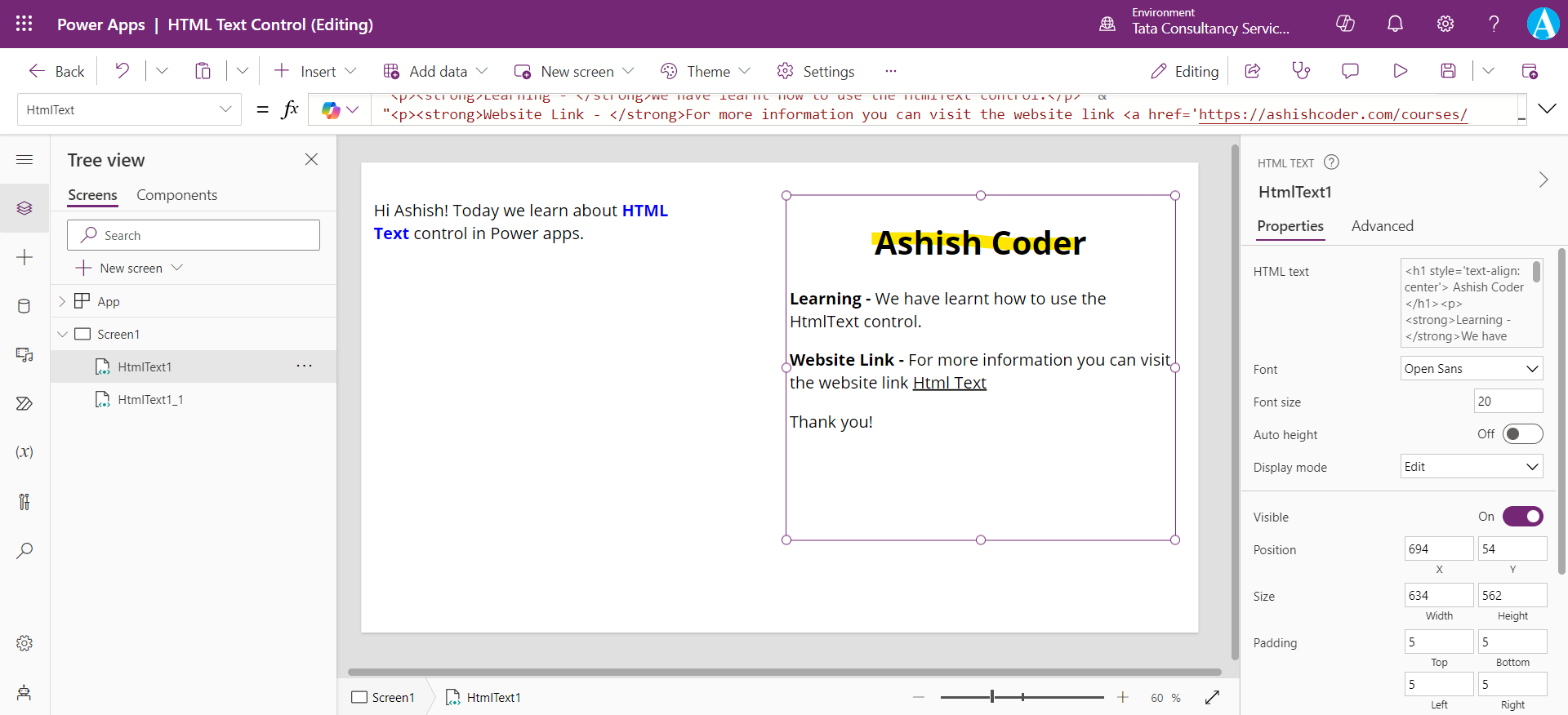Open Variables icon in left sidebar

point(24,452)
